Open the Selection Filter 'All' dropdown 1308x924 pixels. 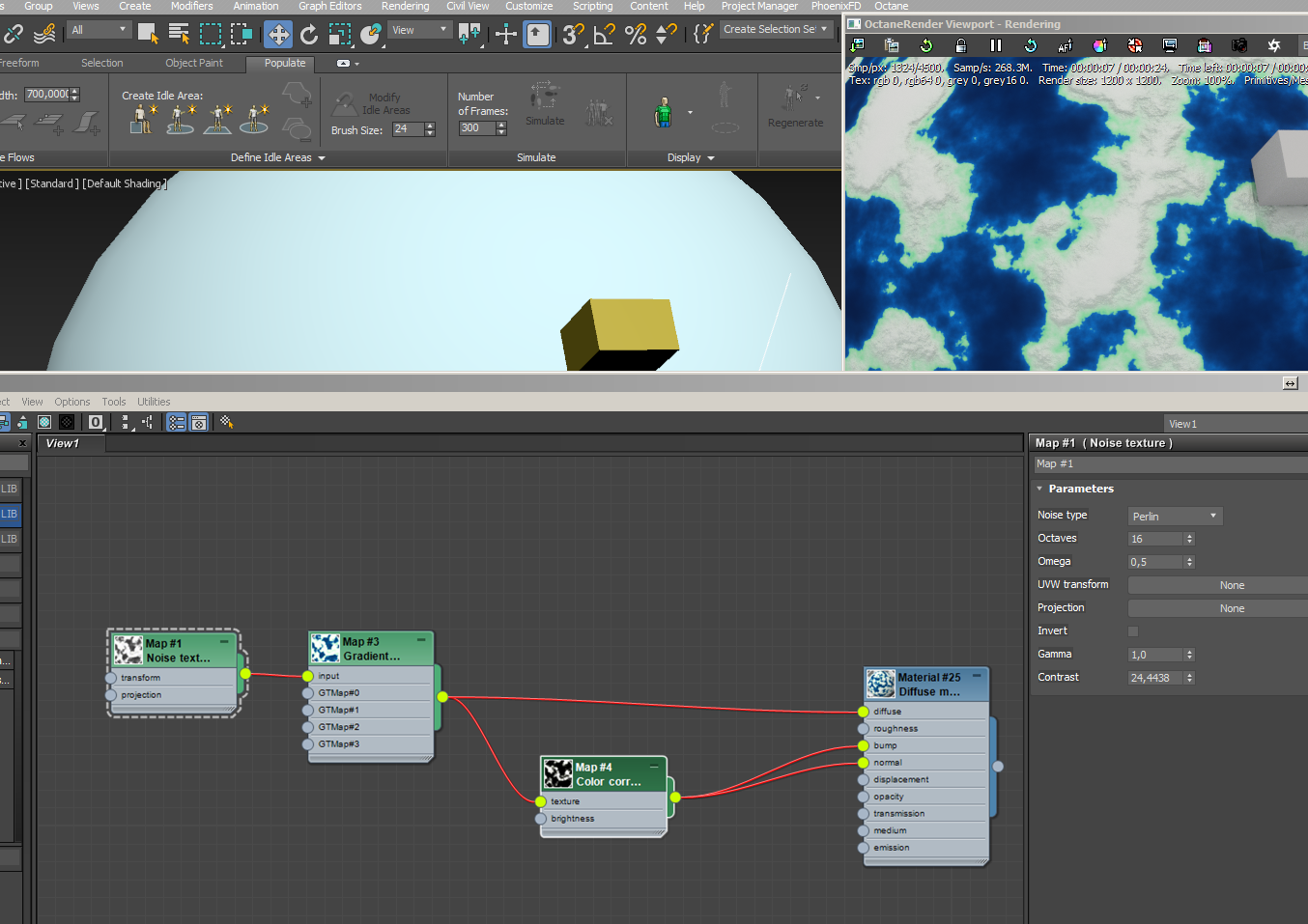99,30
